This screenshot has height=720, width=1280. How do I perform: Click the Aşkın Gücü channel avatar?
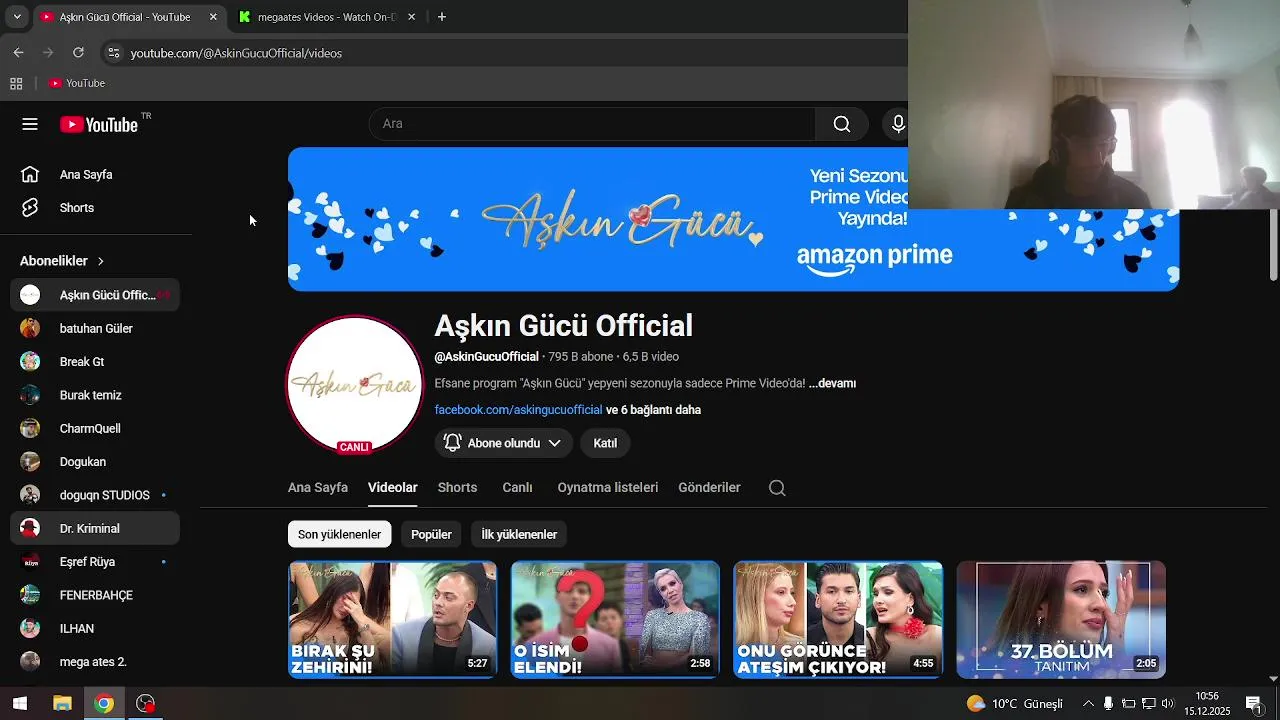[355, 385]
